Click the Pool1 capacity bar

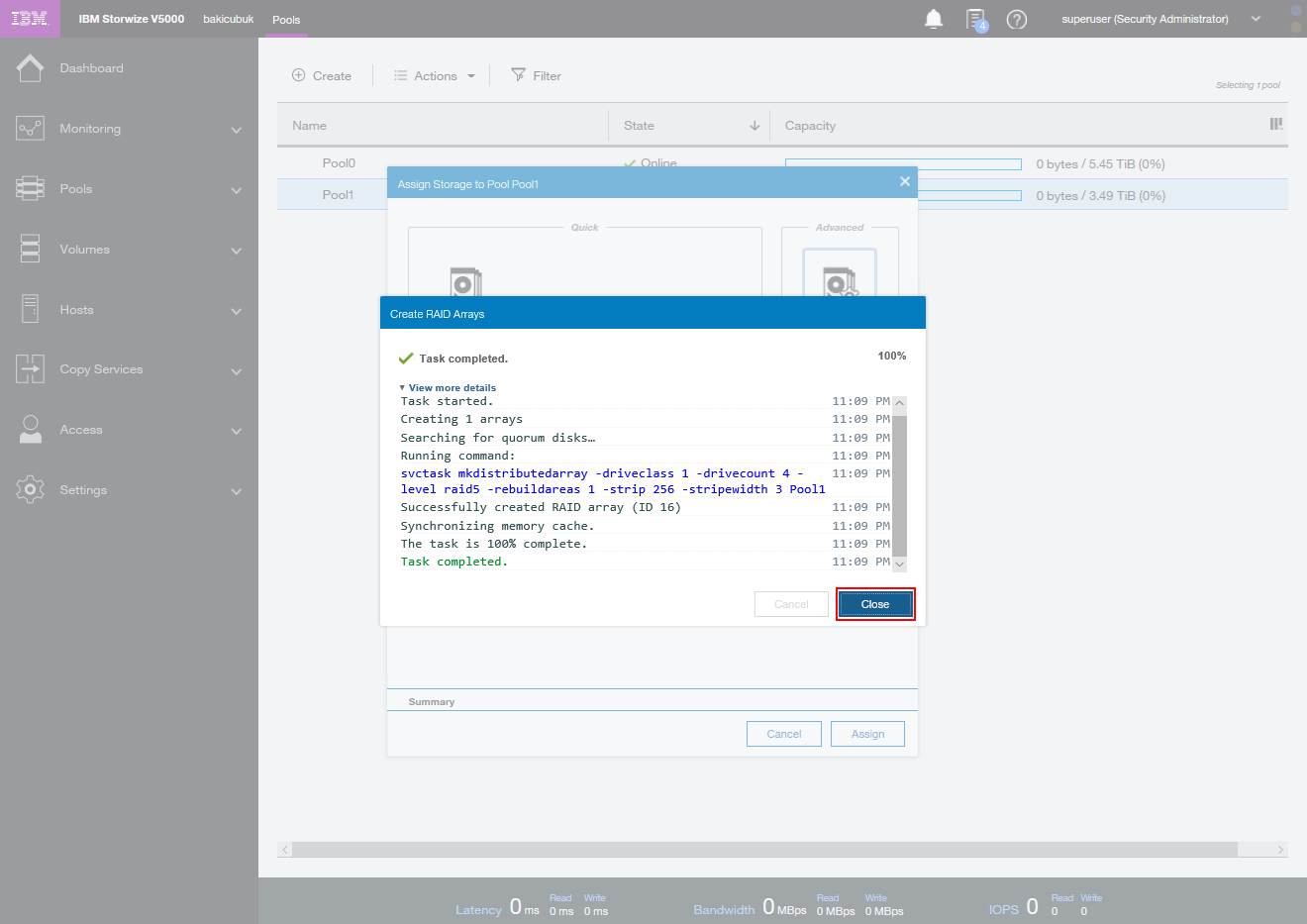[971, 196]
